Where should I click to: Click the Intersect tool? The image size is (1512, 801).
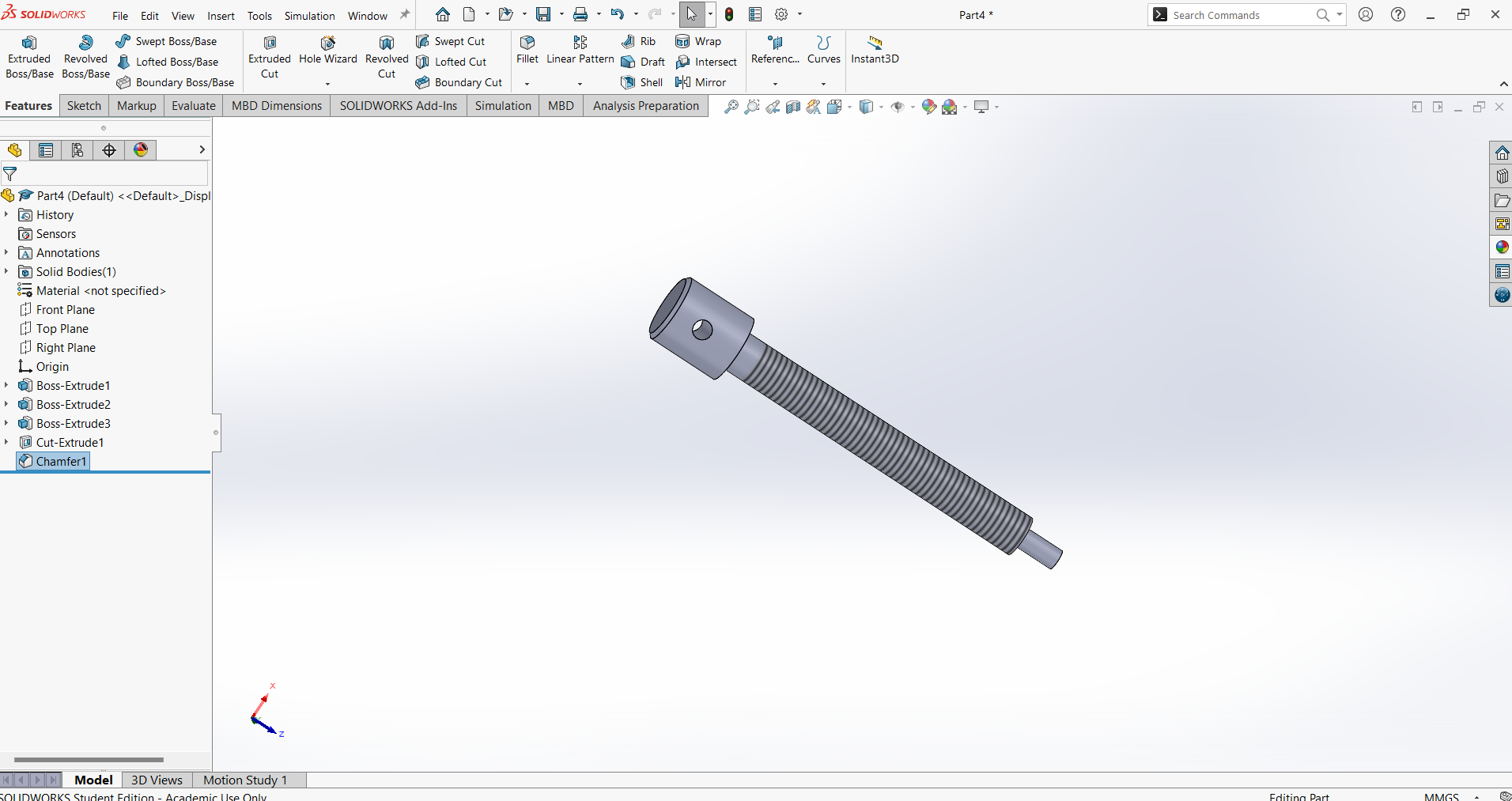tap(706, 62)
